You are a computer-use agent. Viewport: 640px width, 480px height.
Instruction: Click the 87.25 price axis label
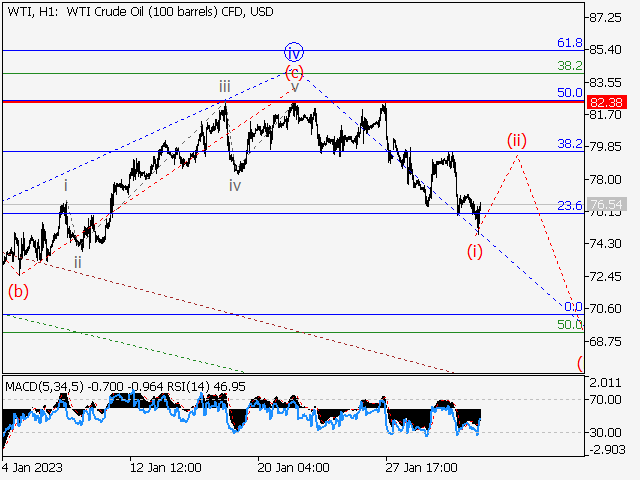tap(606, 18)
